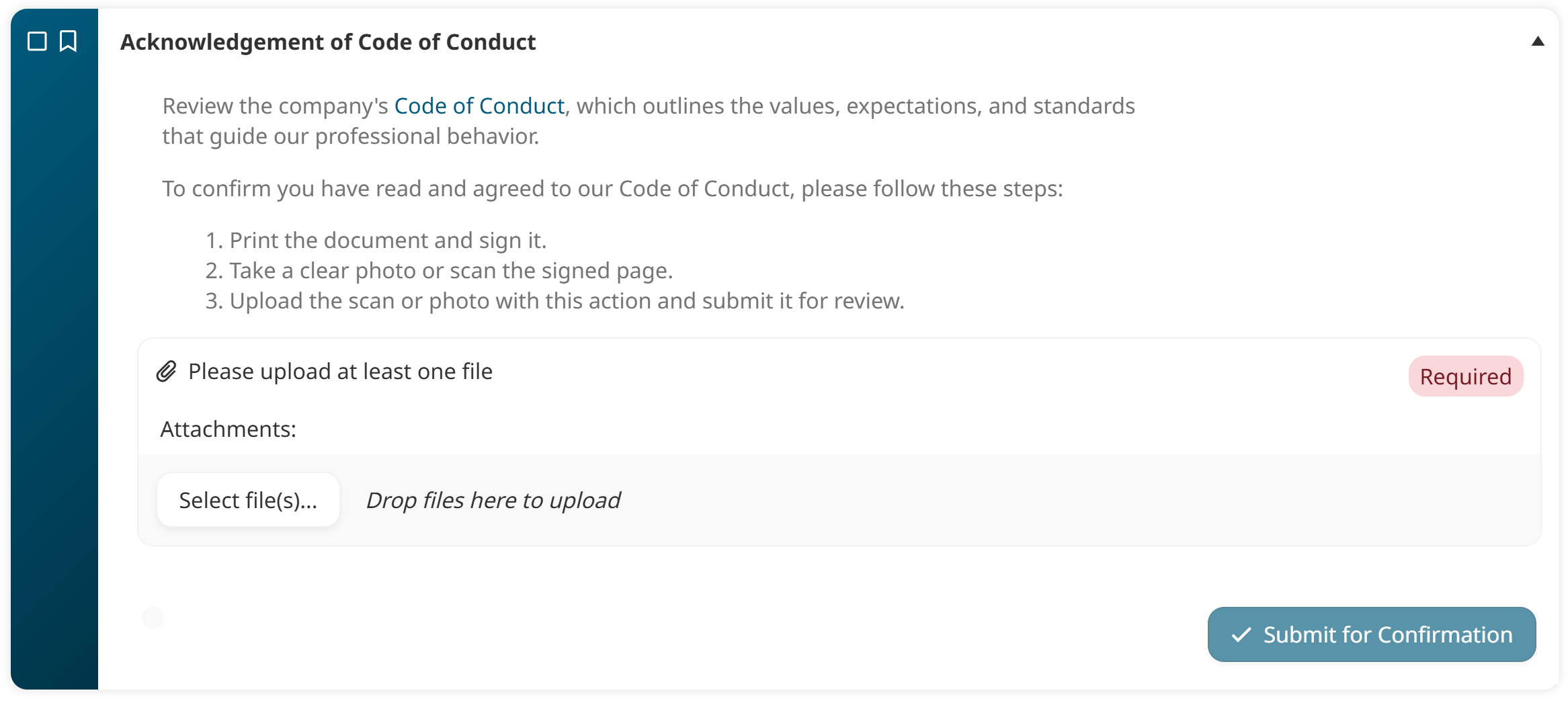The width and height of the screenshot is (1568, 705).
Task: Click the Acknowledgement of Code of Conduct title
Action: point(328,42)
